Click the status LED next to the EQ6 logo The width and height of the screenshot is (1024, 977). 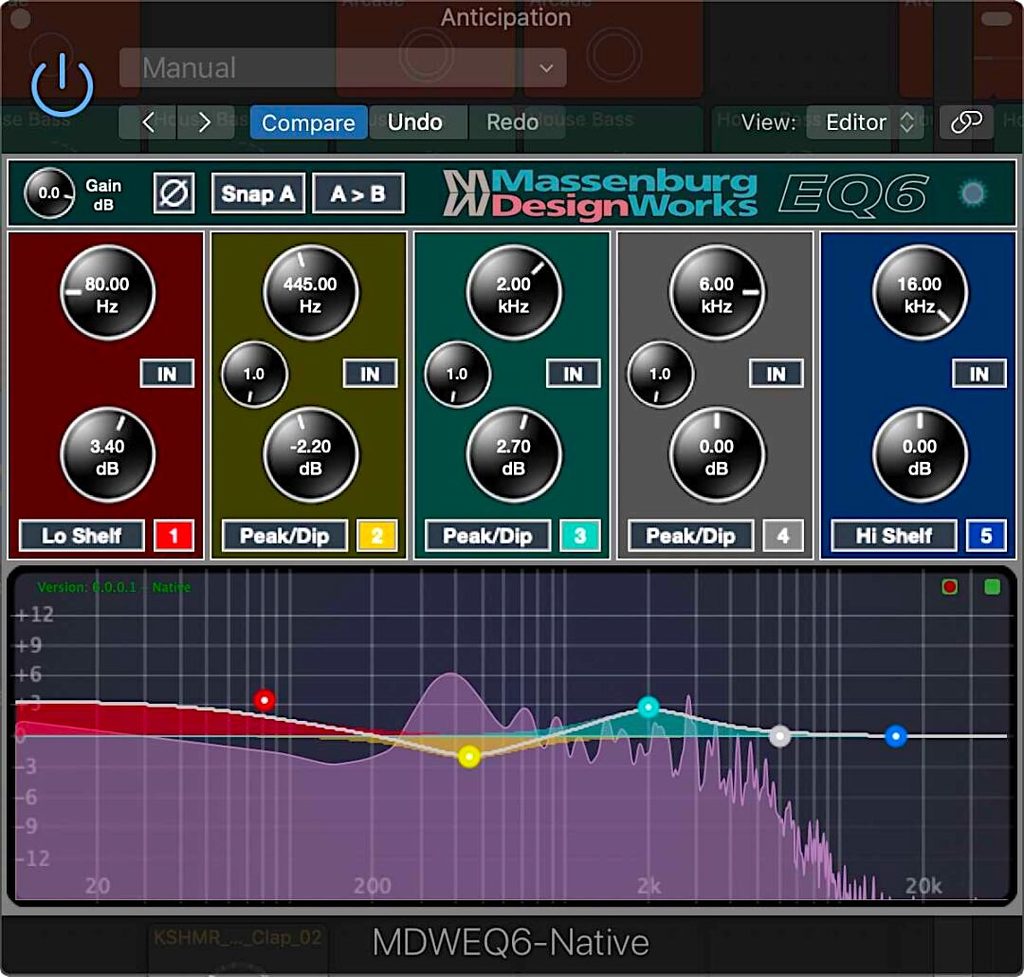972,193
